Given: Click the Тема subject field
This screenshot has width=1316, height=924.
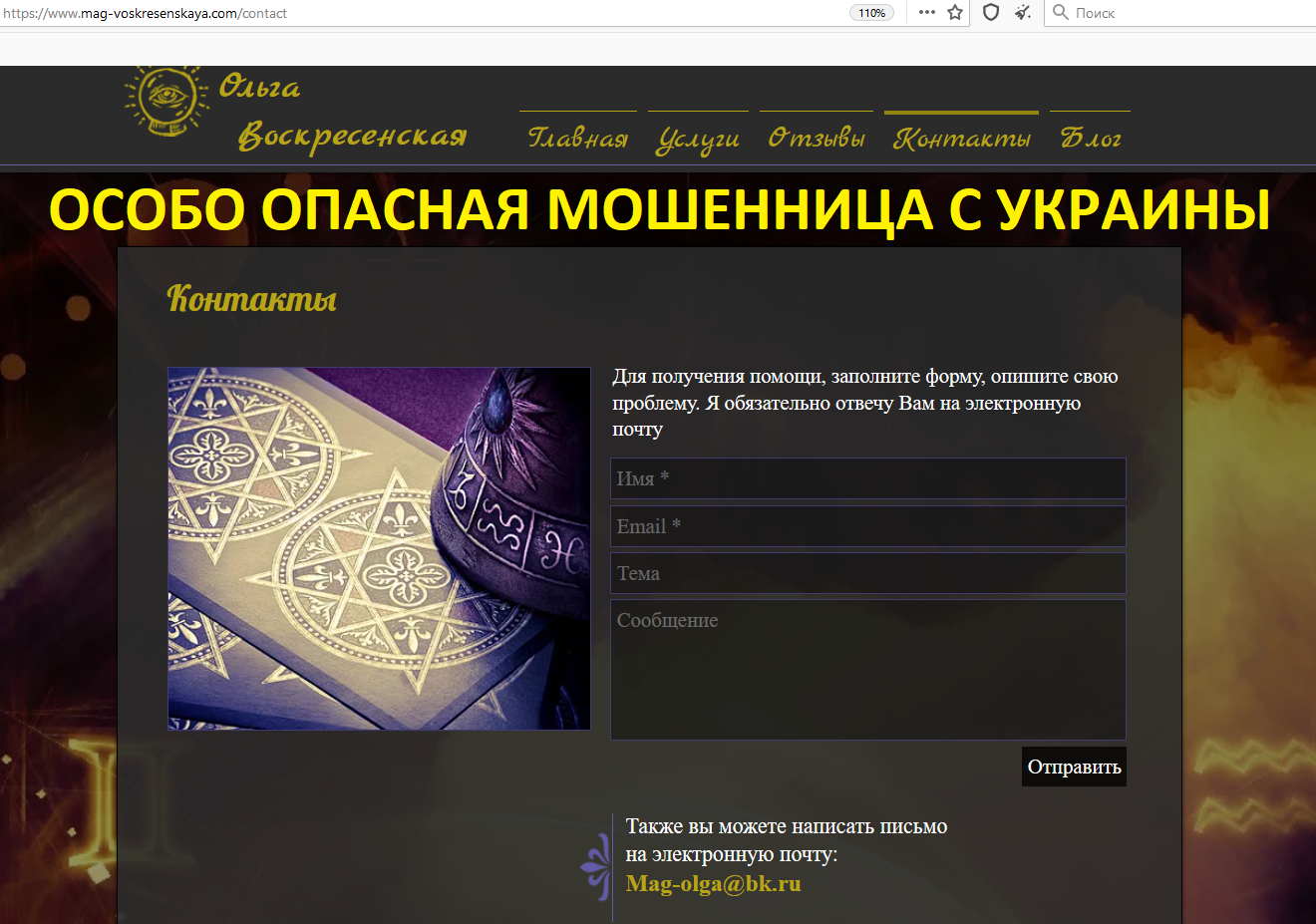Looking at the screenshot, I should point(867,573).
